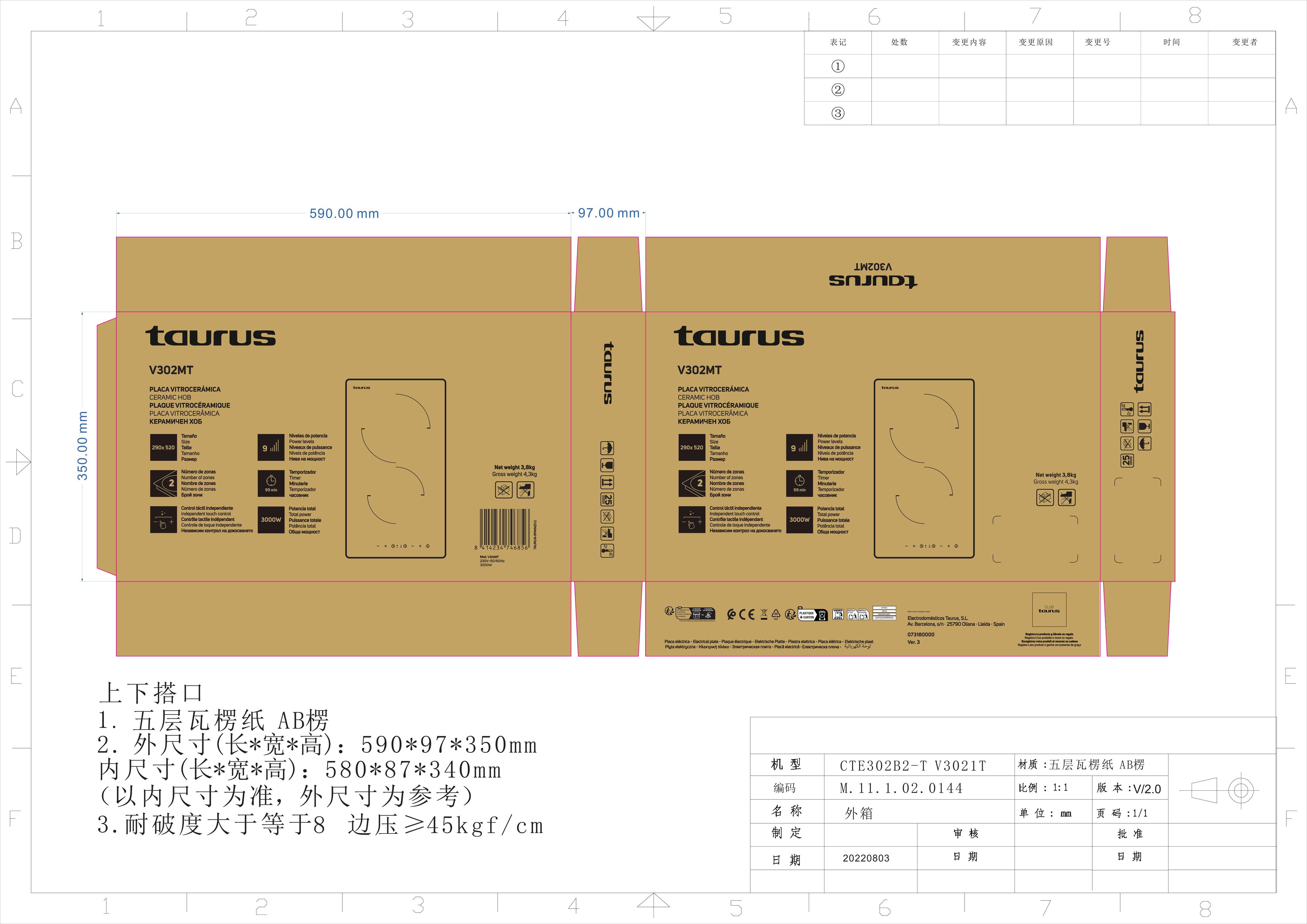Click the date 20220803 in title block

(866, 858)
